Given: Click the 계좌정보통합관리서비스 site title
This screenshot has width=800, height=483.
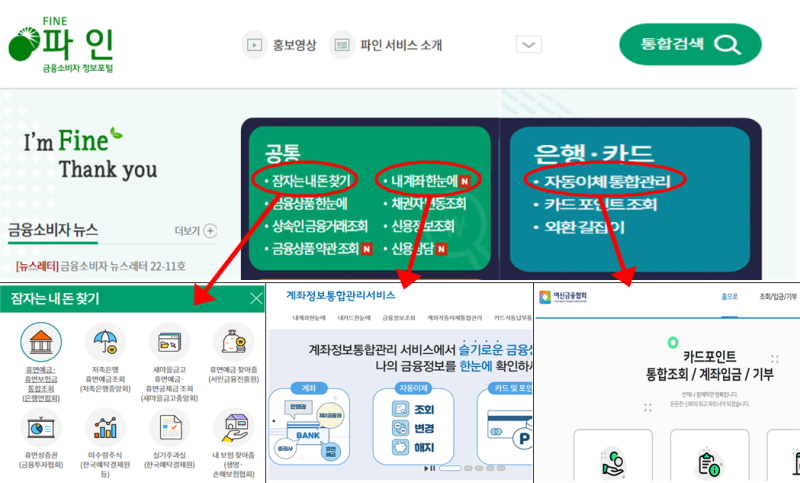Looking at the screenshot, I should pyautogui.click(x=340, y=295).
